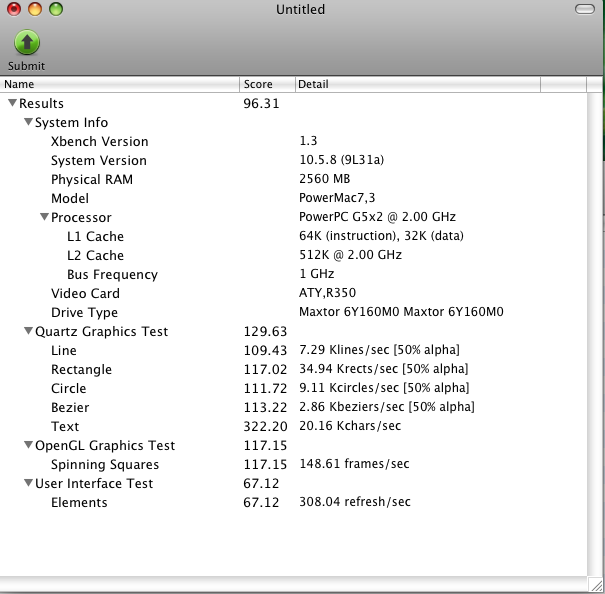Image resolution: width=605 pixels, height=594 pixels.
Task: Click the Name column header
Action: pos(120,84)
